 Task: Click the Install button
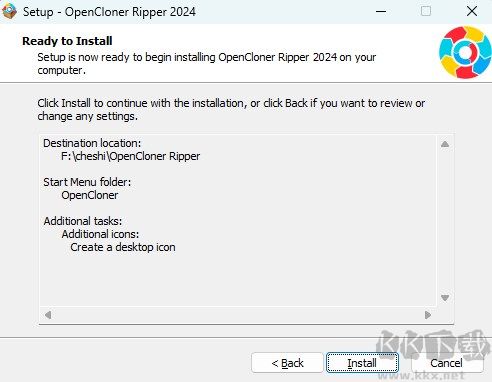point(362,363)
